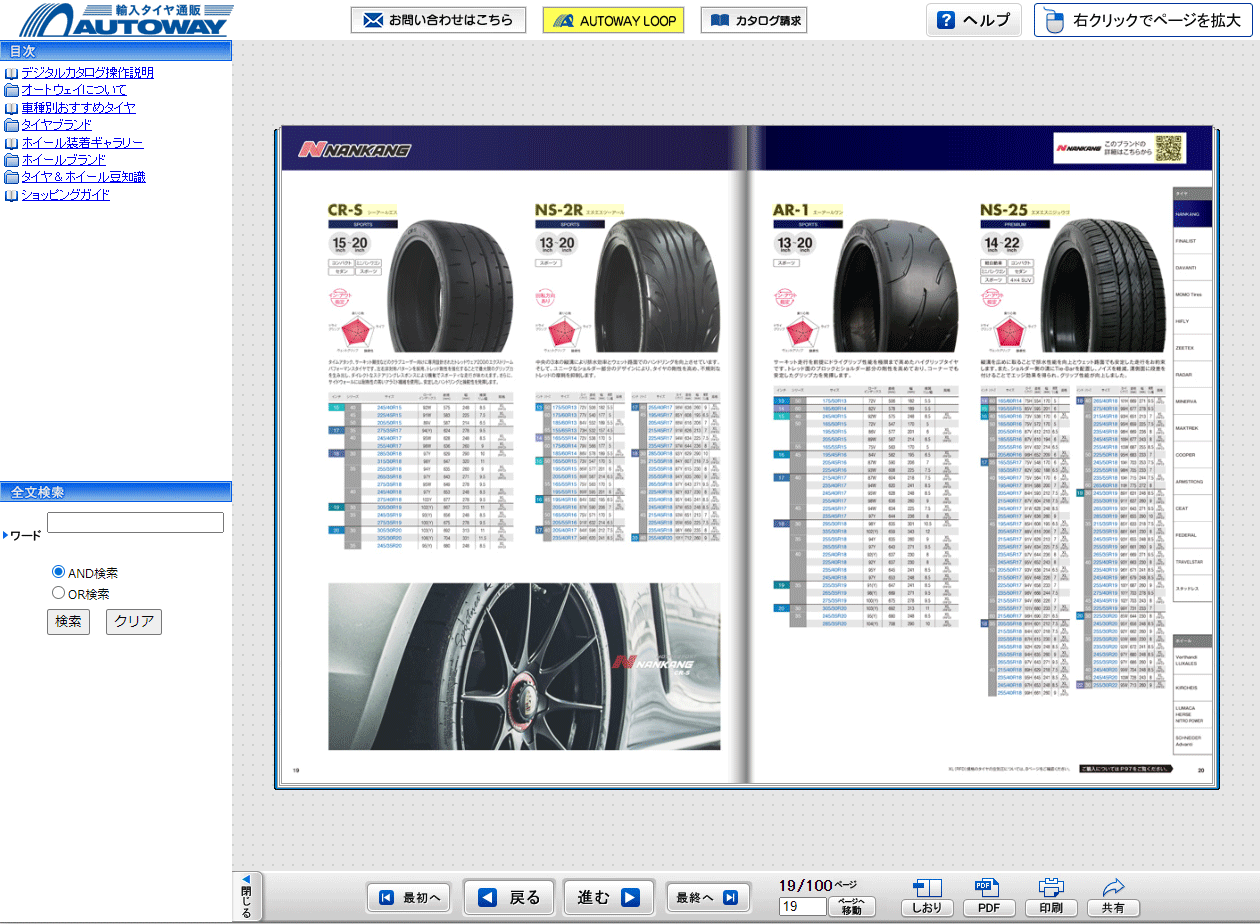Select the MAXTREK index tab
The image size is (1260, 924).
click(x=1192, y=428)
